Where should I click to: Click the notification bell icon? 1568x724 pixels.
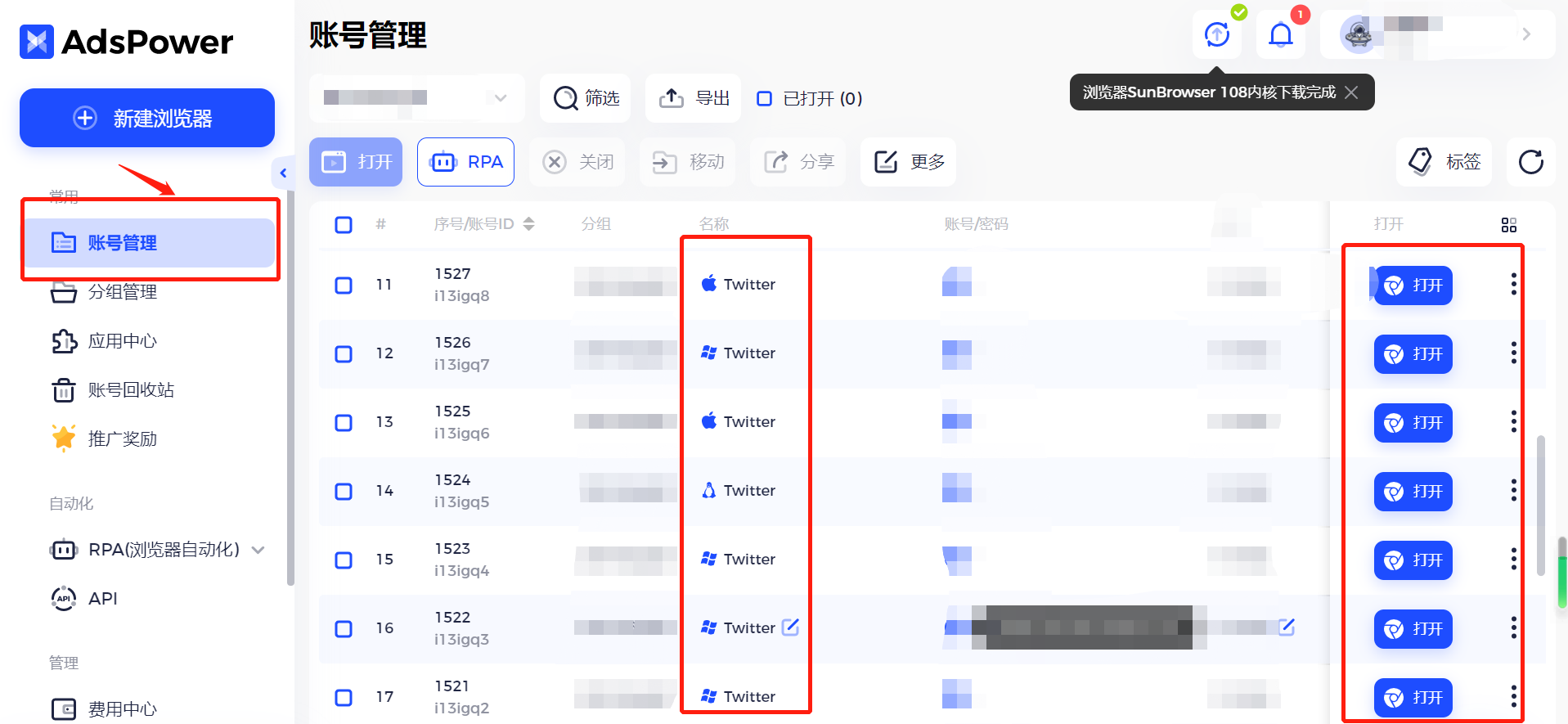coord(1280,35)
